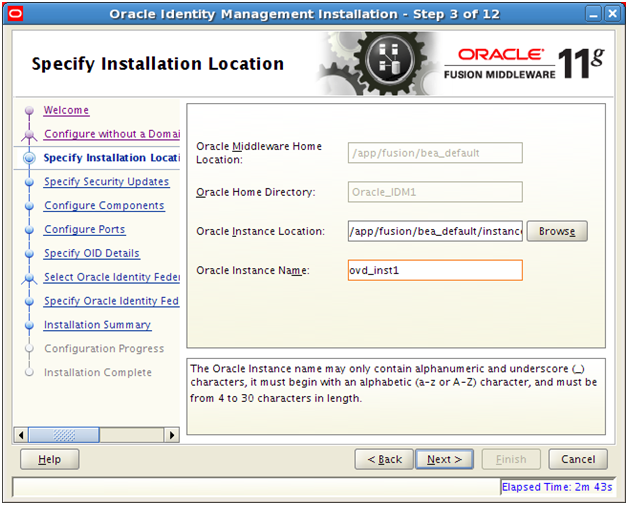This screenshot has width=628, height=505.
Task: Click the Installation Summary bullet icon
Action: [29, 325]
